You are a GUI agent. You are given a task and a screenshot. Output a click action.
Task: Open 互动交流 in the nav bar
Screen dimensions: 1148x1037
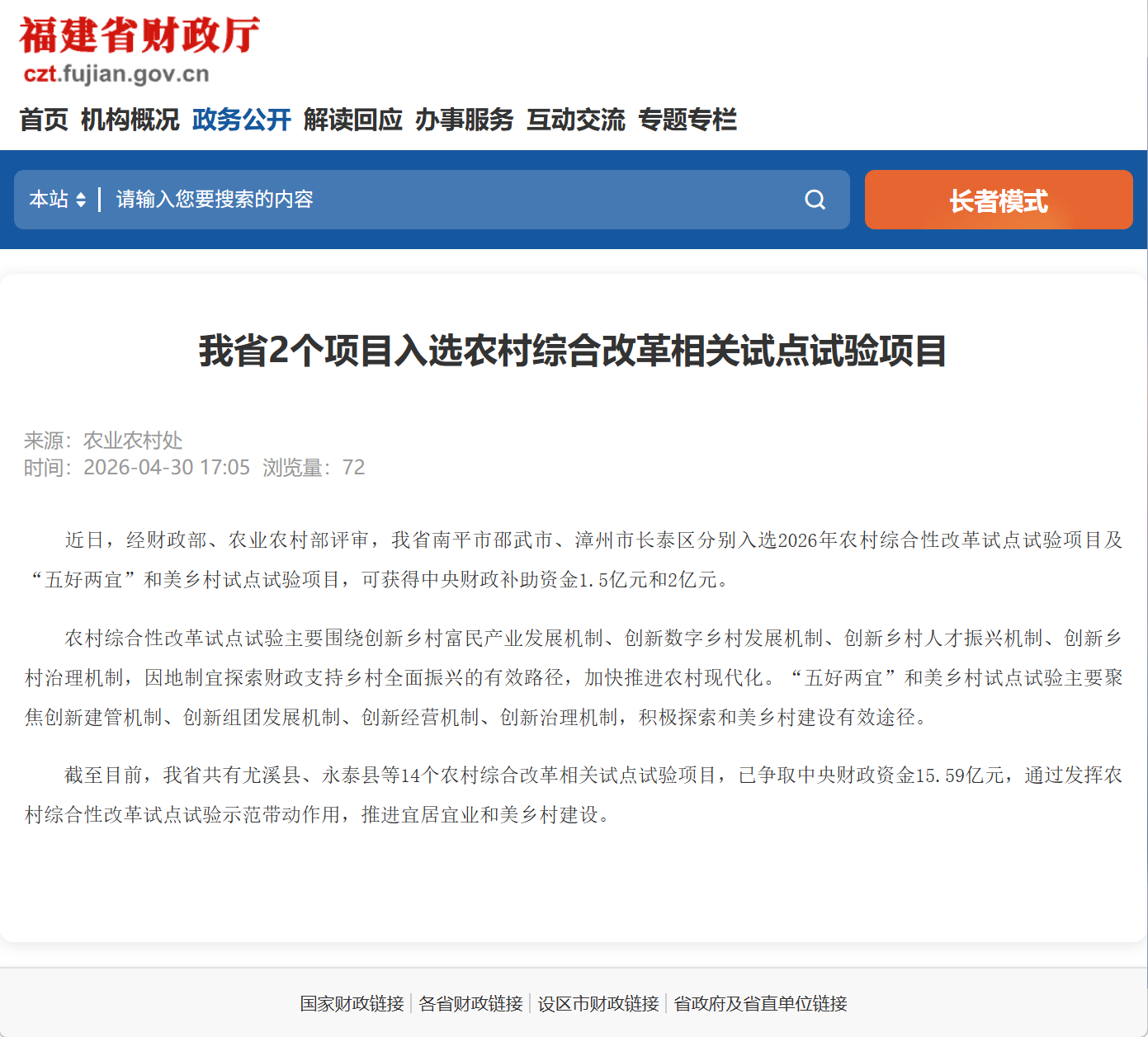click(576, 120)
